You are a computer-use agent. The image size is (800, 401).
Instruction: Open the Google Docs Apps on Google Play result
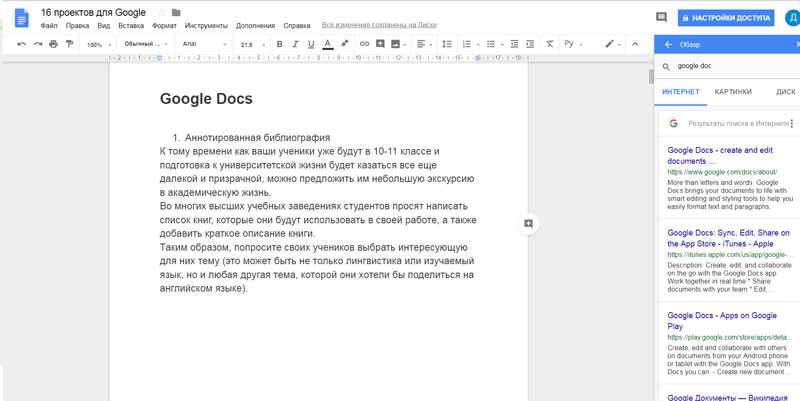[722, 321]
